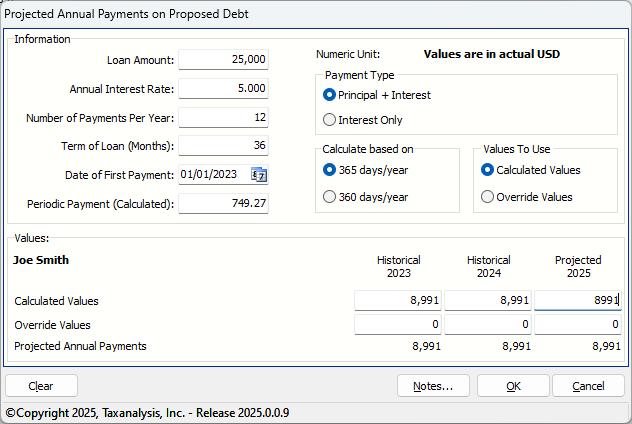Click the Projected Annual Payments 2025 total
The width and height of the screenshot is (632, 424).
coord(606,346)
